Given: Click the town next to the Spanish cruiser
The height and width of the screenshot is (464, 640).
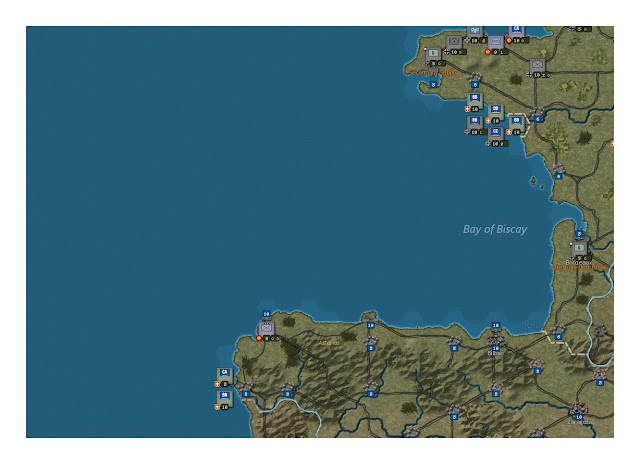Looking at the screenshot, I should click(245, 387).
